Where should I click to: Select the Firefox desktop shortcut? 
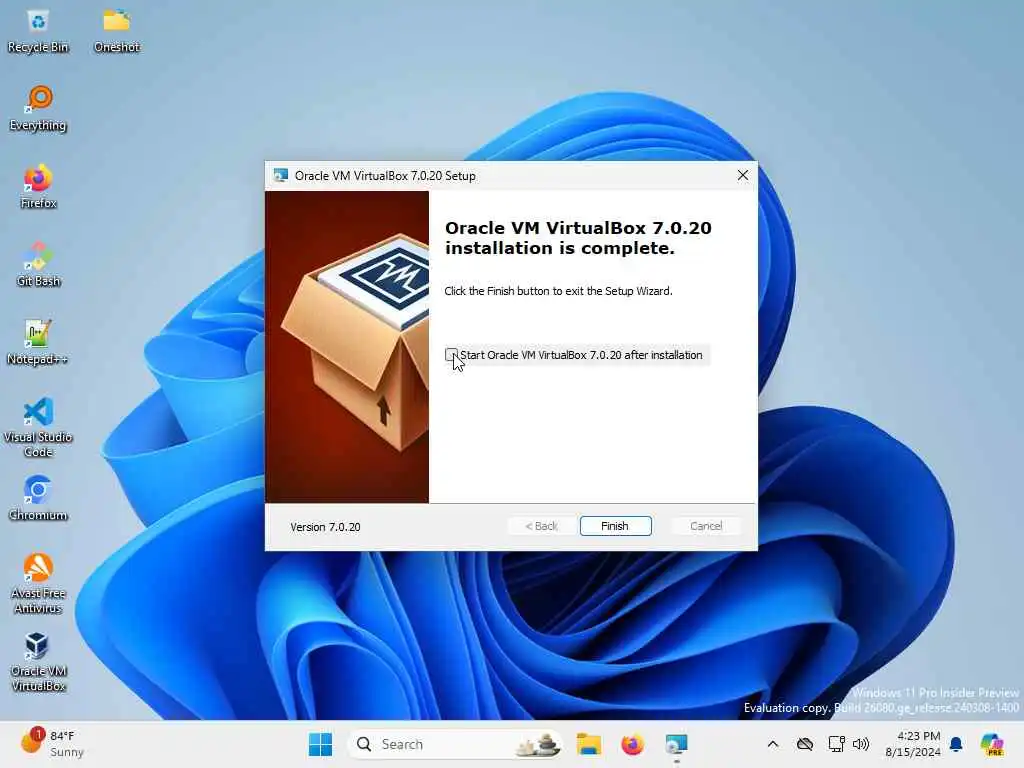pyautogui.click(x=38, y=186)
